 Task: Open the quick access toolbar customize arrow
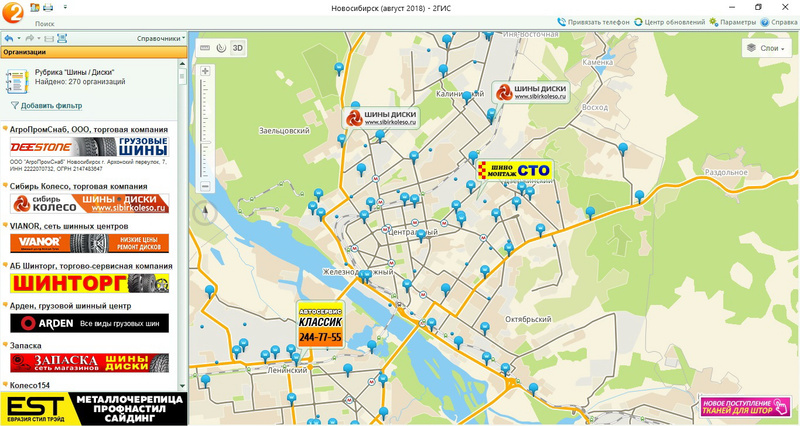[65, 7]
